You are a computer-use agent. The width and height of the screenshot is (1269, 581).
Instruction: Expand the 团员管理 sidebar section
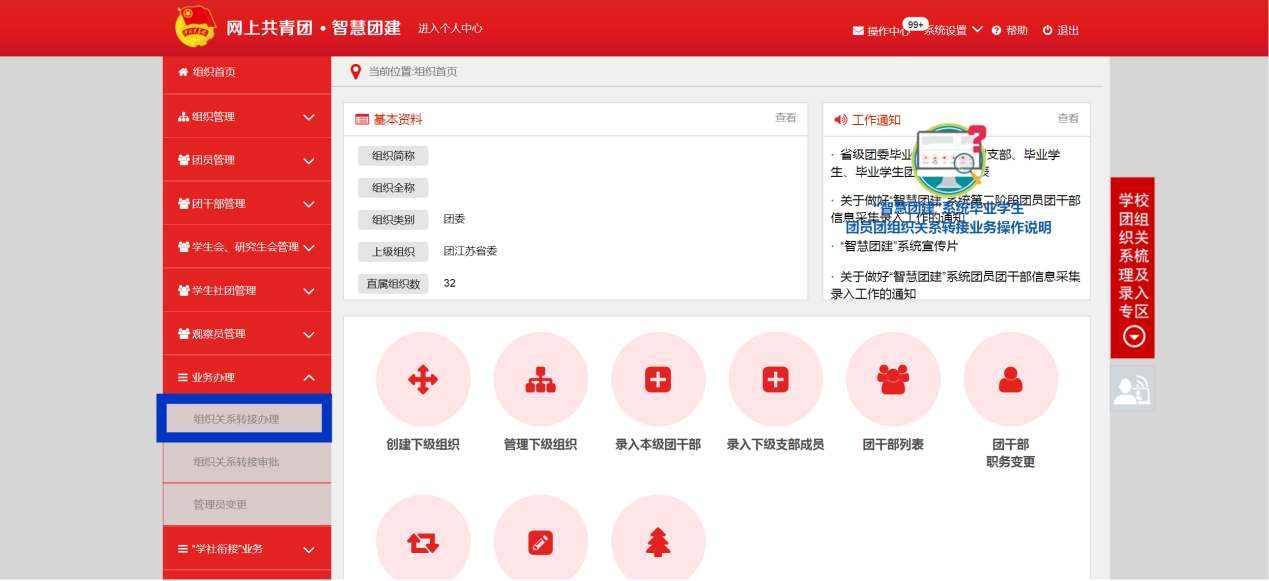(x=246, y=160)
